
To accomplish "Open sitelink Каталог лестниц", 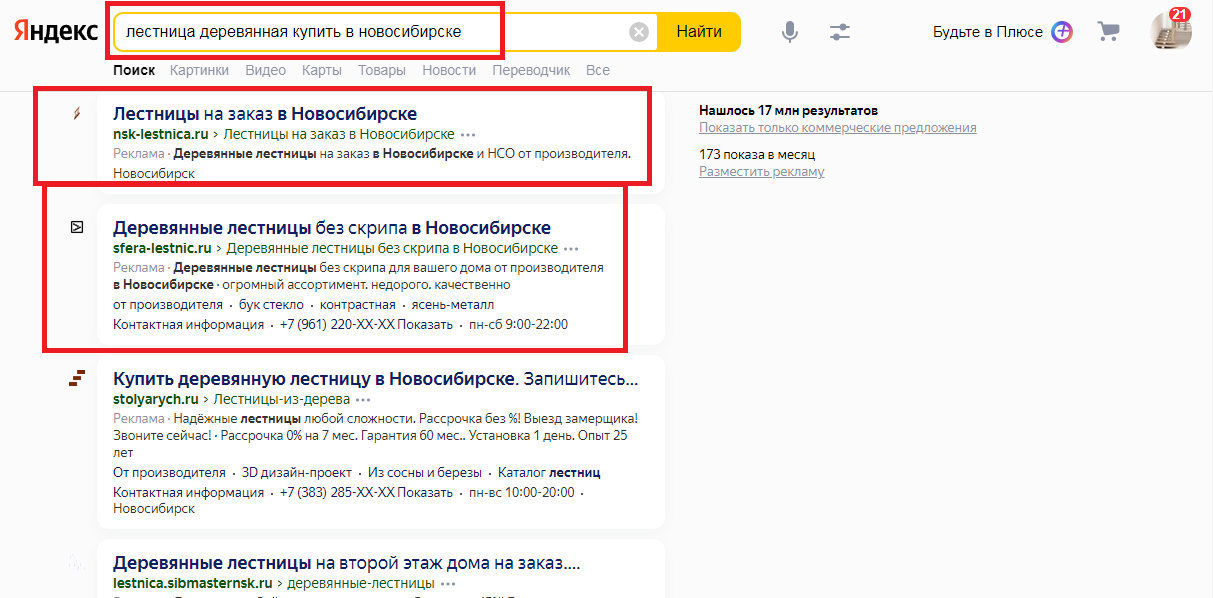I will coord(549,472).
